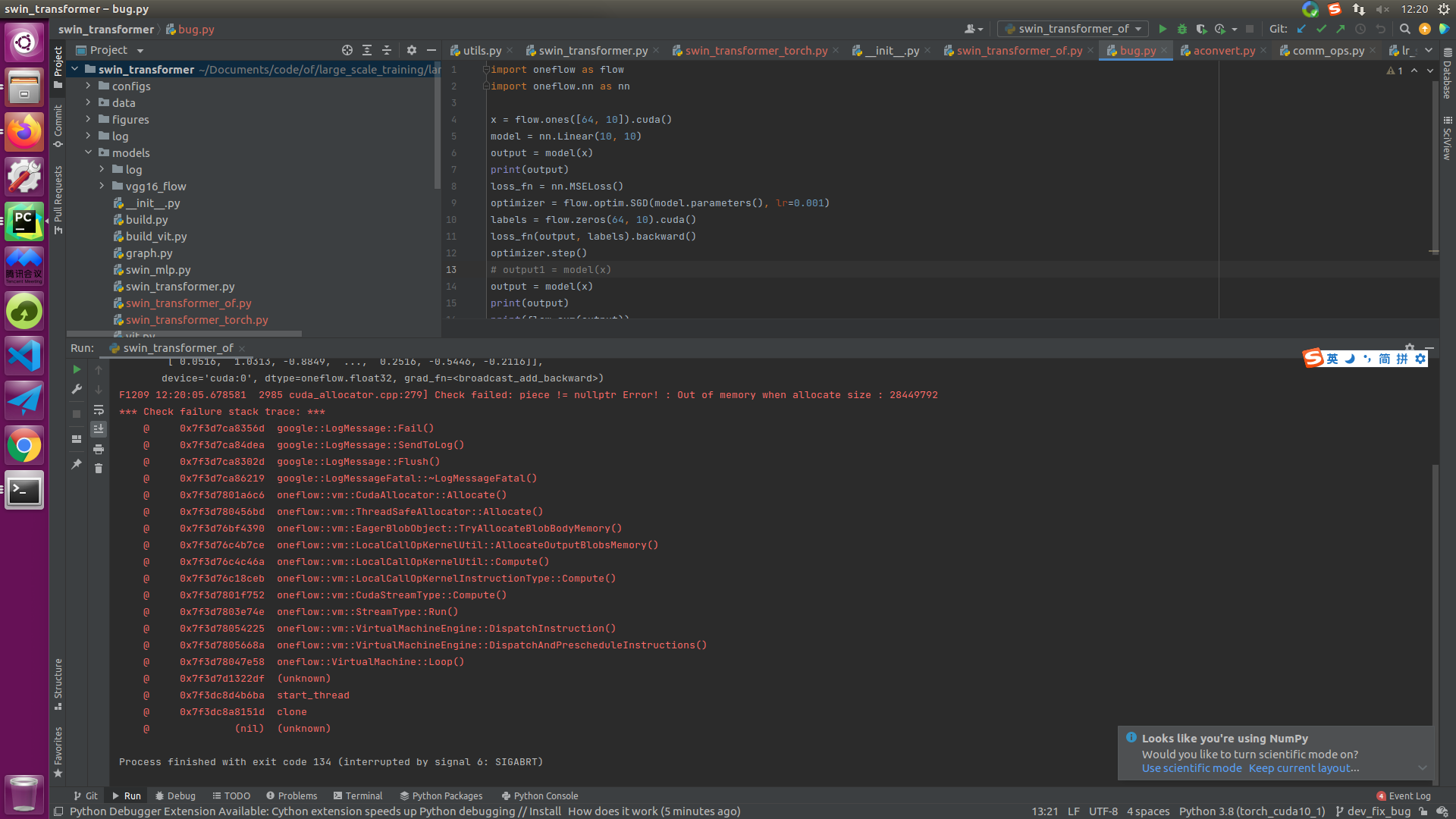Switch to the swin_transformer_torch.py tab
The height and width of the screenshot is (819, 1456).
click(x=755, y=50)
